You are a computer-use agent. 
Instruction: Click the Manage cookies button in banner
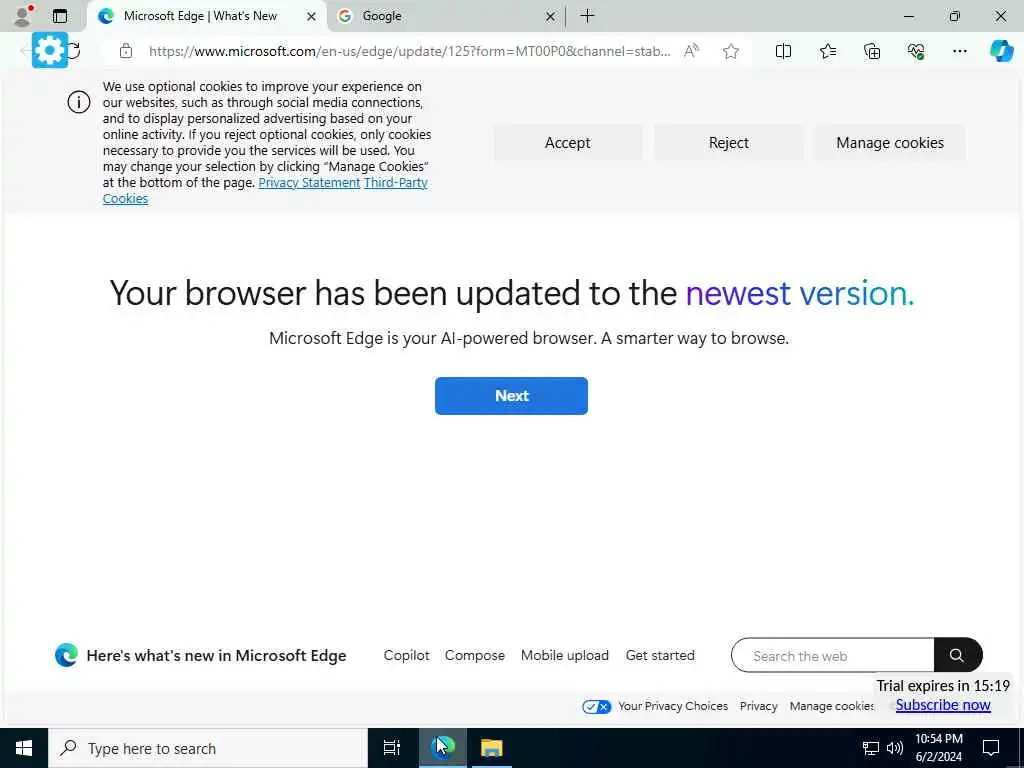[x=890, y=142]
